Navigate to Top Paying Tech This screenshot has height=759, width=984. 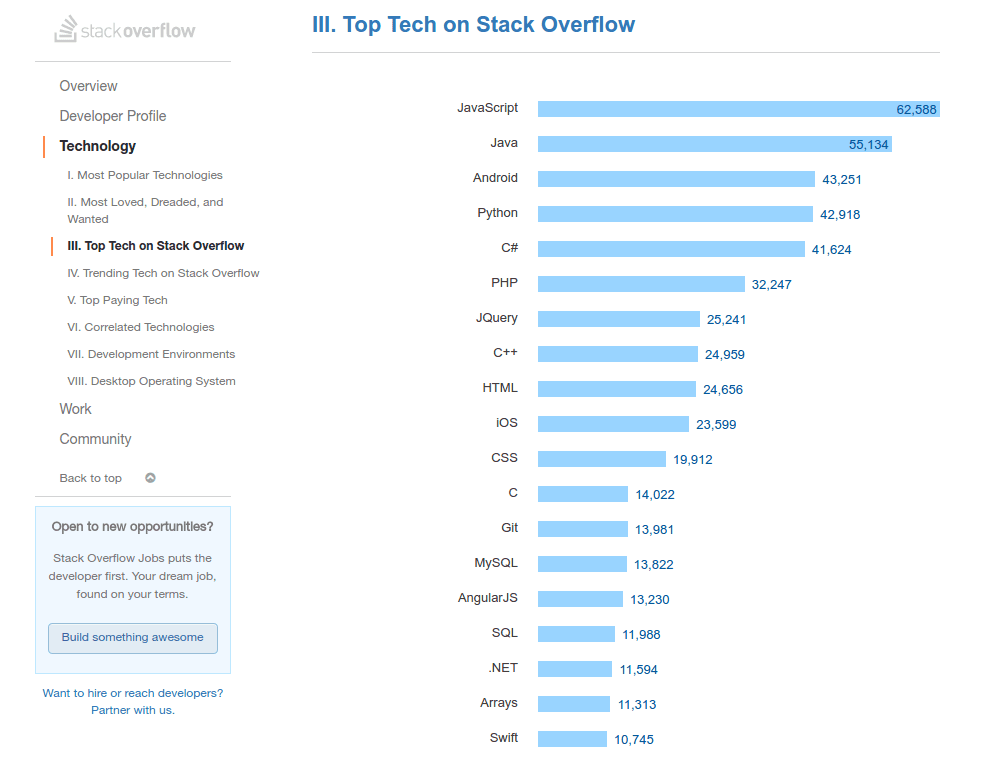point(117,300)
